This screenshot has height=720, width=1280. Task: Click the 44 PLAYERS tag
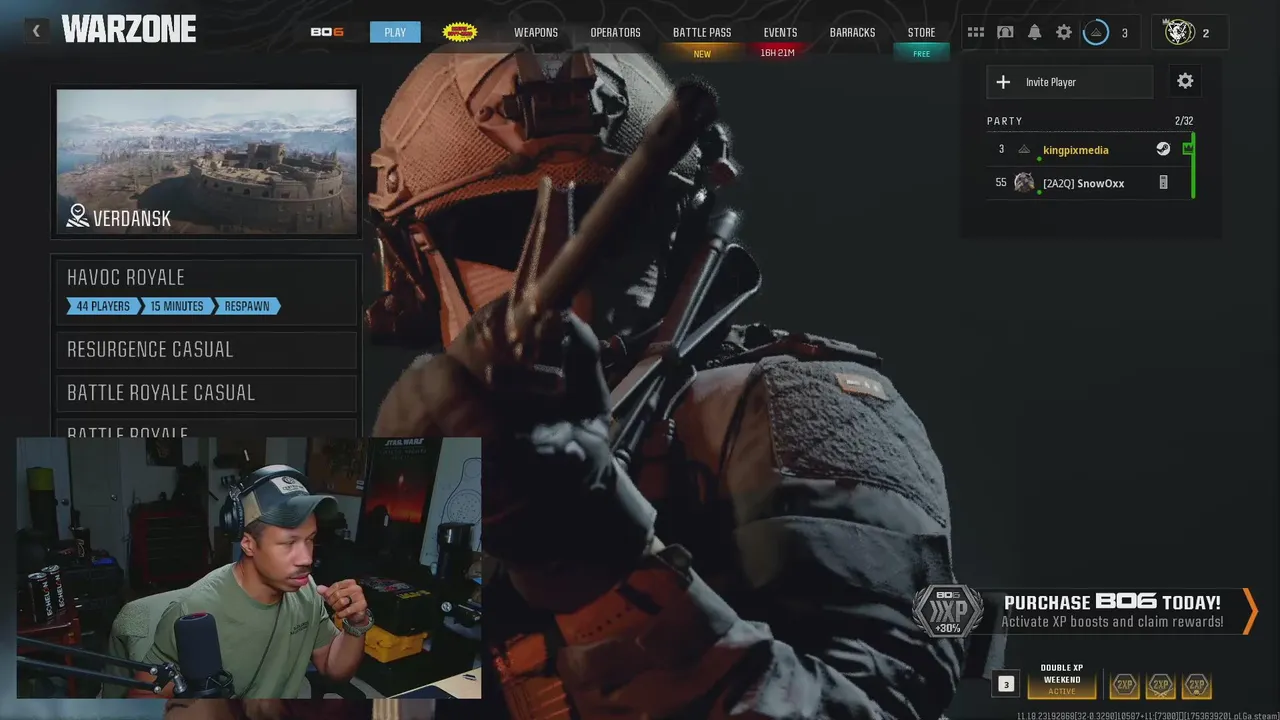[103, 306]
